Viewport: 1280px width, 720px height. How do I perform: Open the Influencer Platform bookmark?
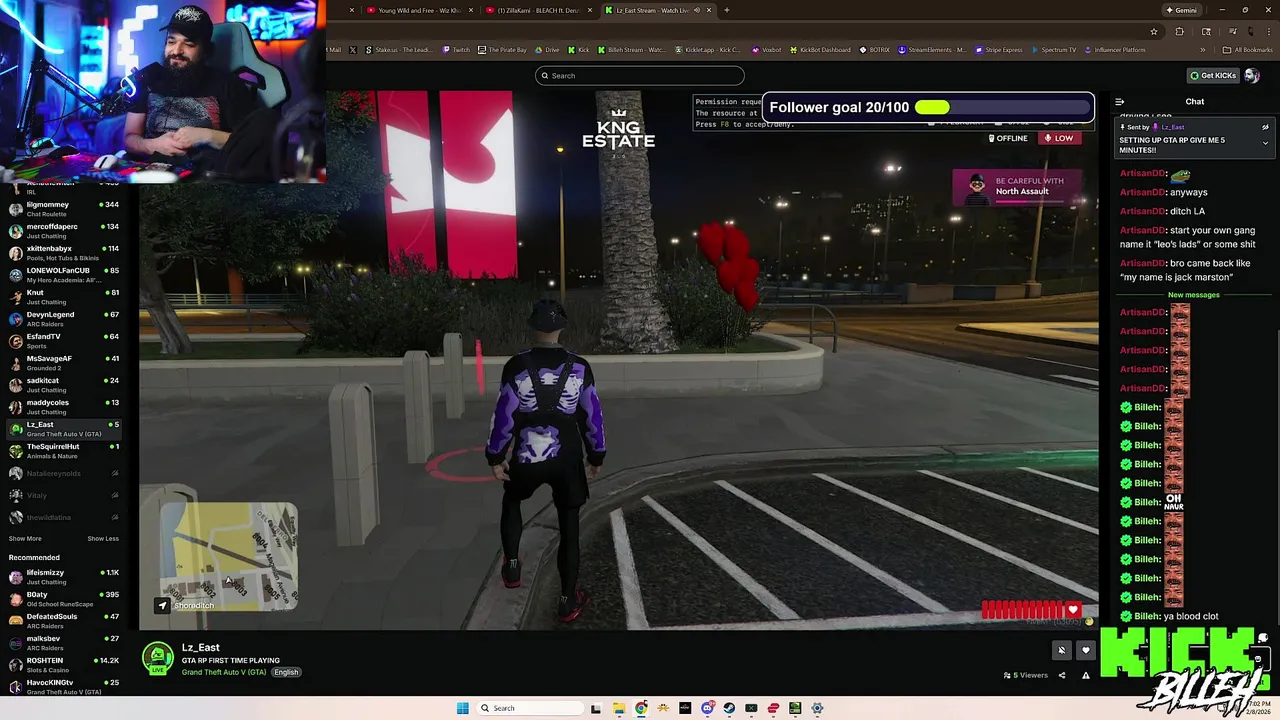coord(1115,50)
